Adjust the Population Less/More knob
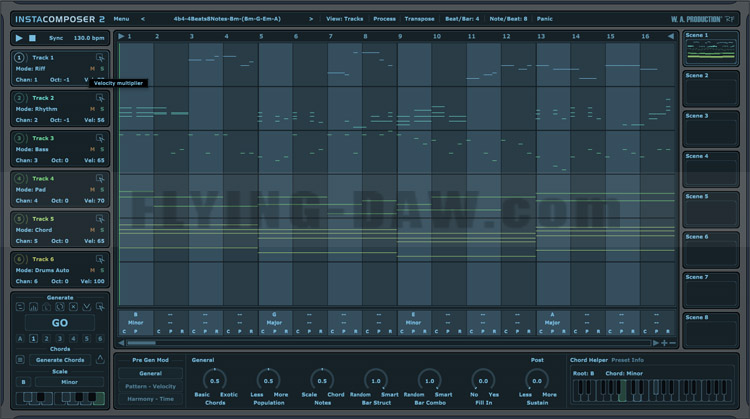 [x=268, y=381]
